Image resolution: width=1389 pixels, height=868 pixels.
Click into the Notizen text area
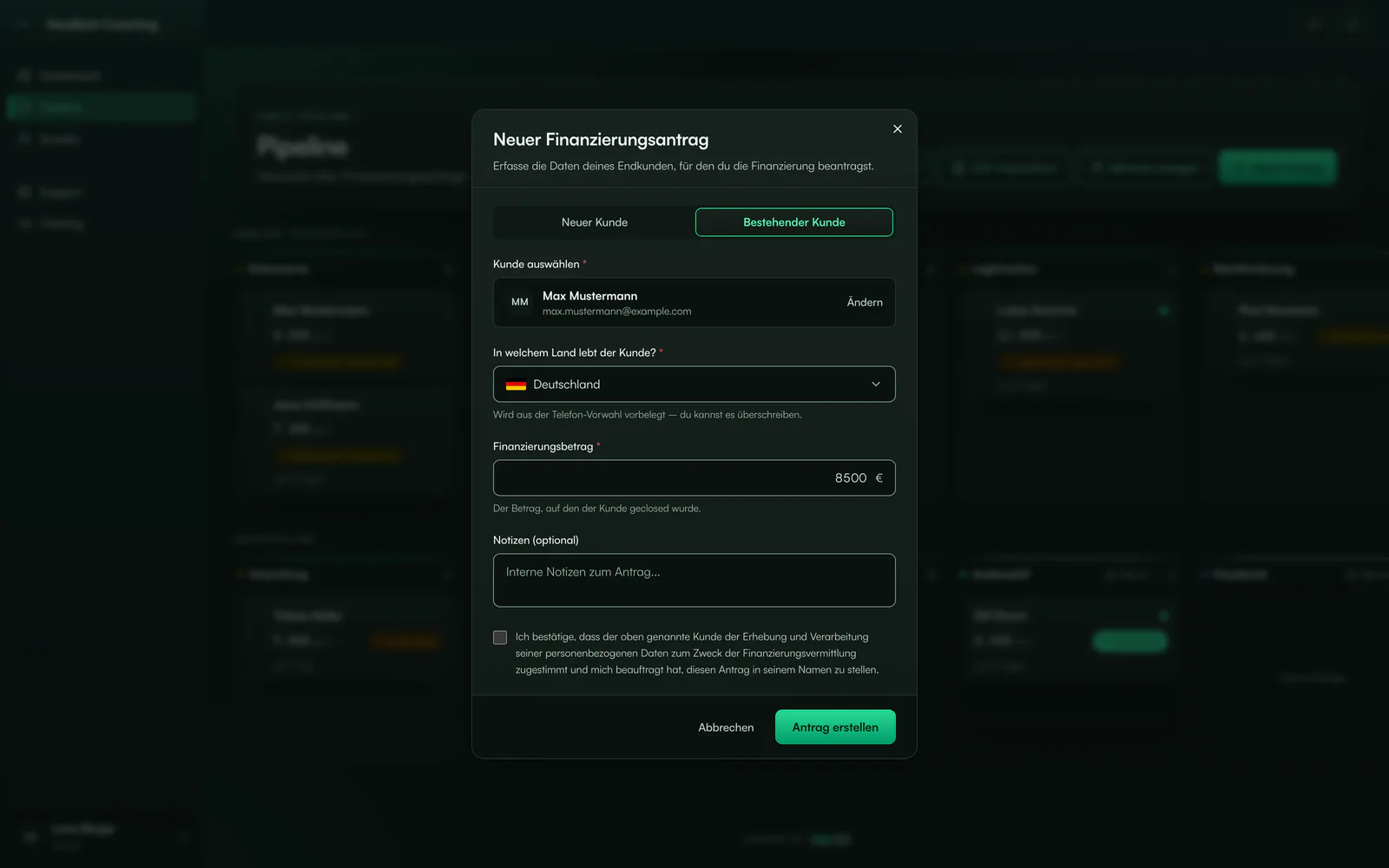click(x=694, y=581)
